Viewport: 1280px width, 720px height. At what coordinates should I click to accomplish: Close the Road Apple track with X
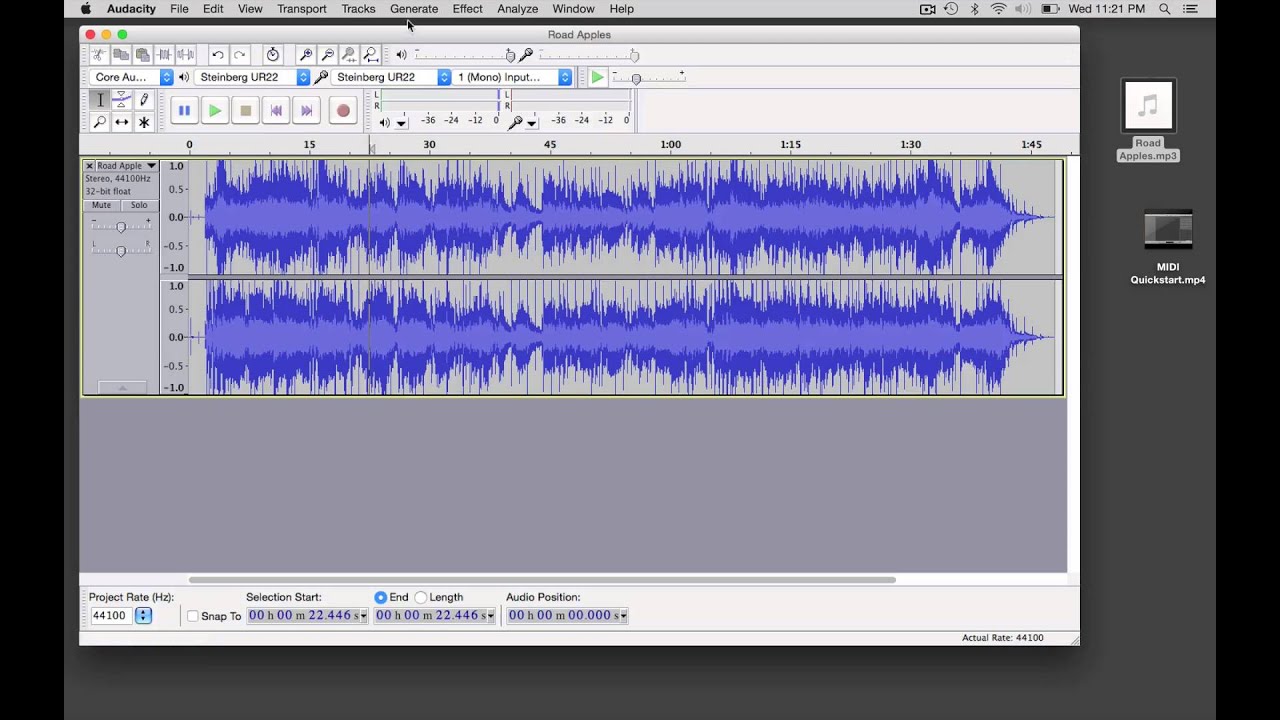(x=89, y=166)
